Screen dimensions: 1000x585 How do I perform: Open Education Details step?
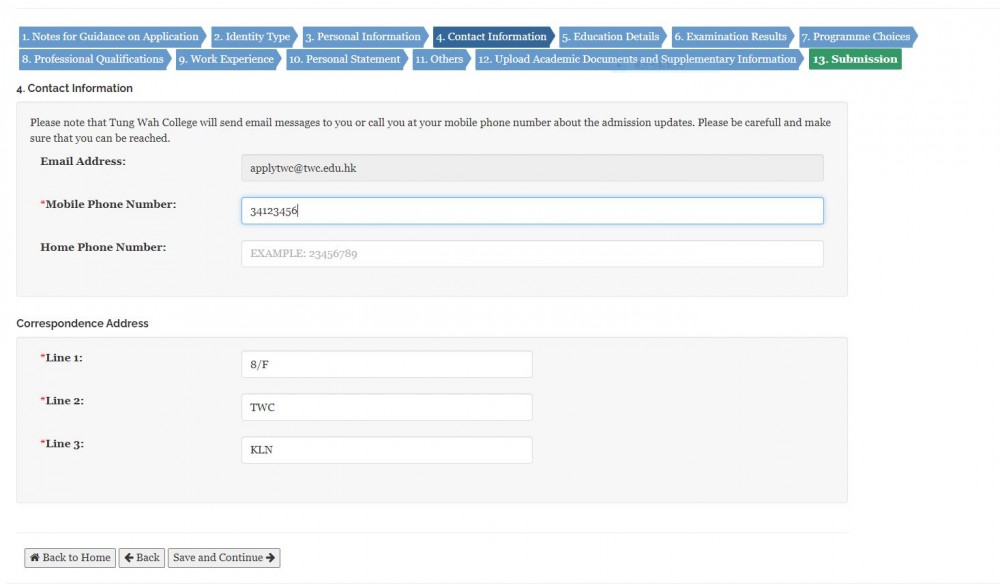point(611,37)
